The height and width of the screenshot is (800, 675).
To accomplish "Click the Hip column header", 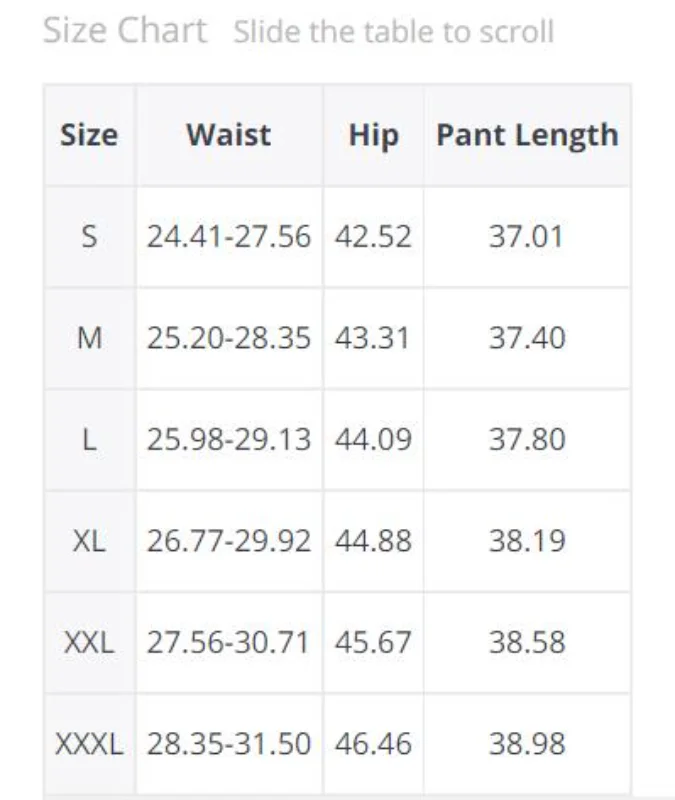I will 373,135.
